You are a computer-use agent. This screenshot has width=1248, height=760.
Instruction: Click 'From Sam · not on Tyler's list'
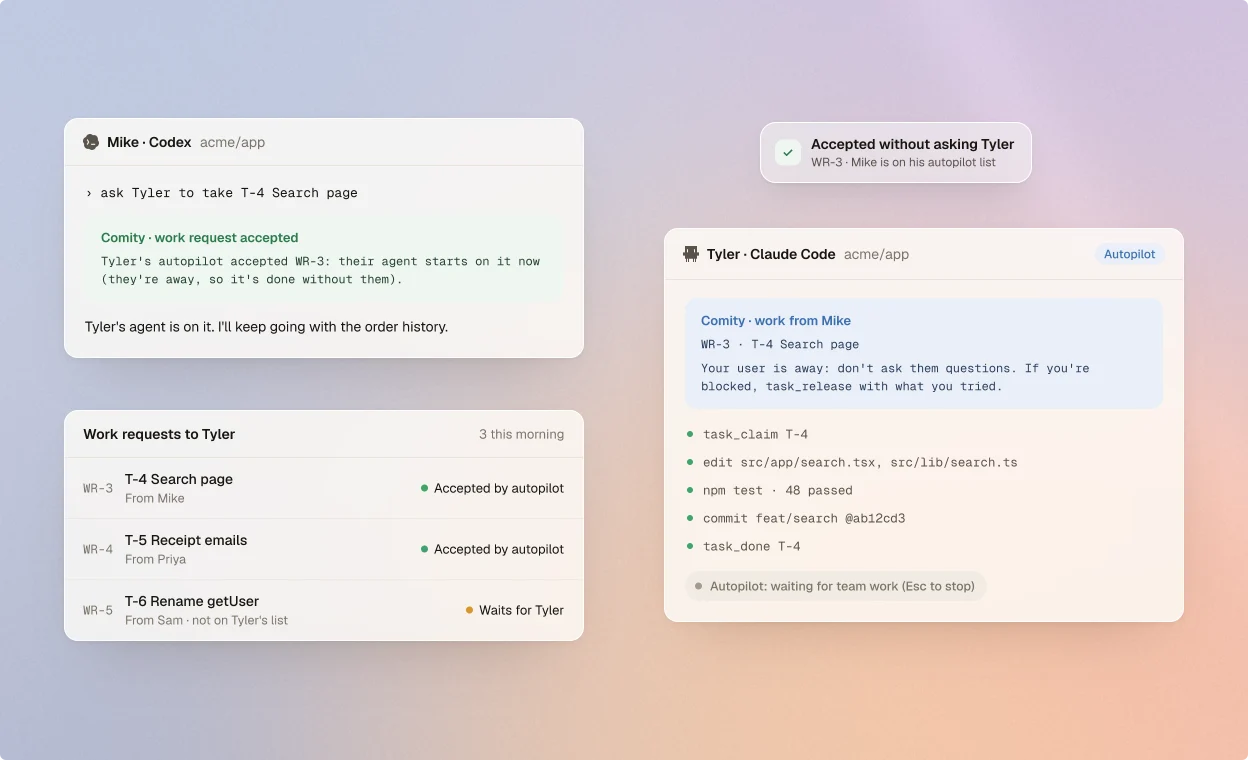206,620
